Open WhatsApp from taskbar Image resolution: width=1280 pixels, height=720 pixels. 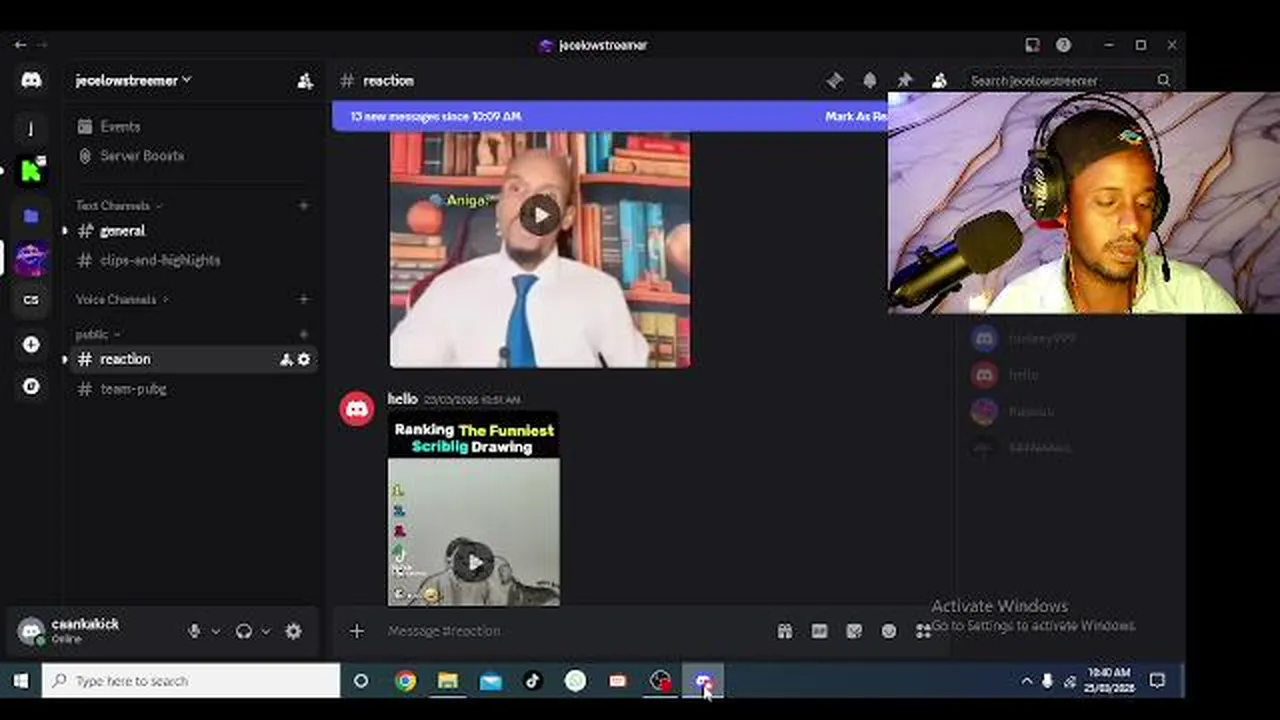tap(575, 681)
